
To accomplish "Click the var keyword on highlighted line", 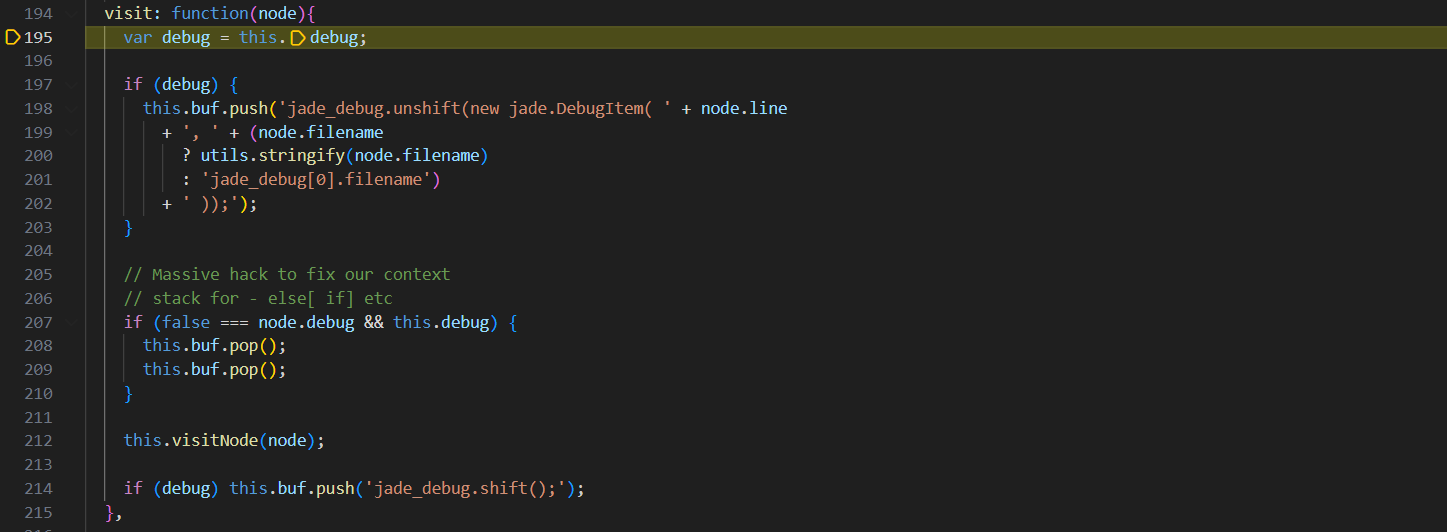I will pos(137,38).
